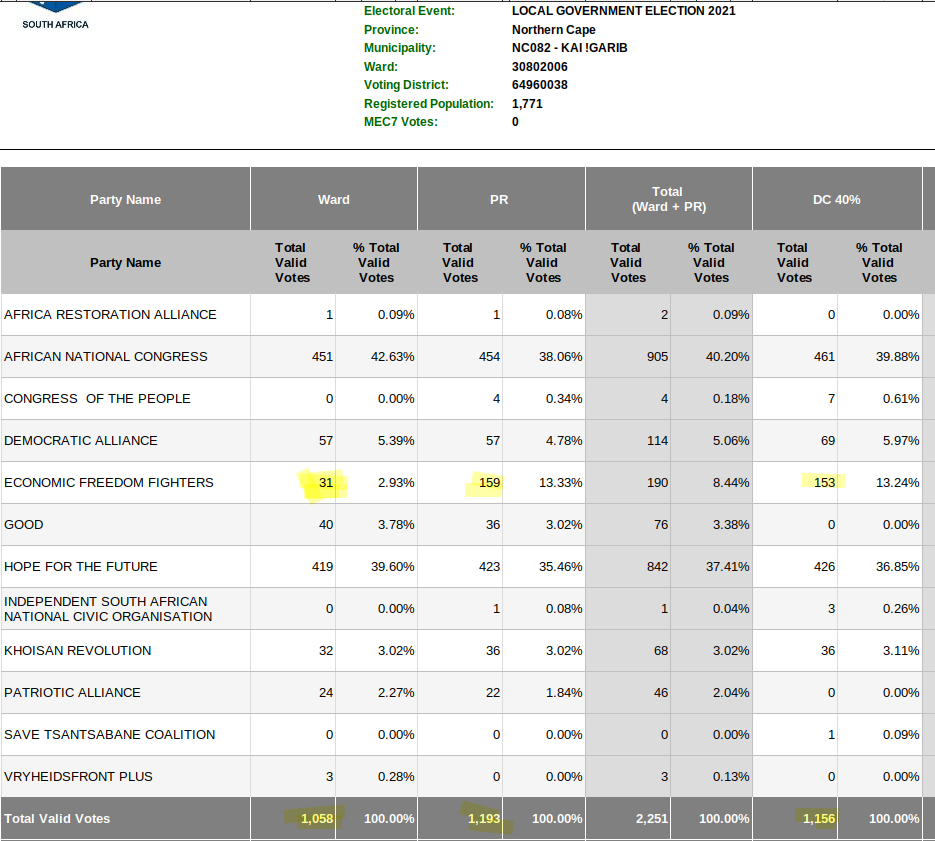This screenshot has height=841, width=935.
Task: Click ANC ward percentage 42.63%
Action: [392, 356]
